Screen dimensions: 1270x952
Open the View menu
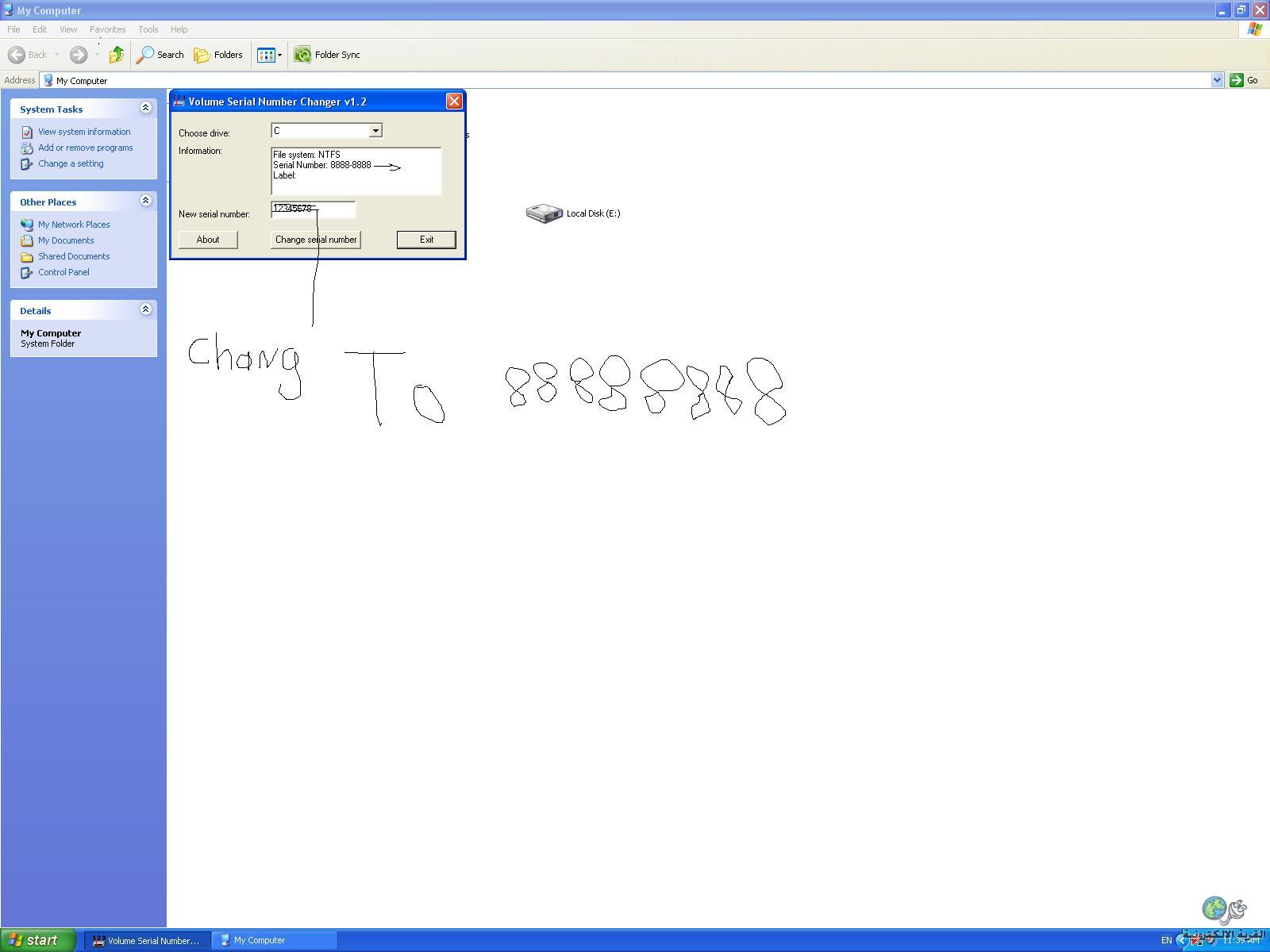(68, 29)
